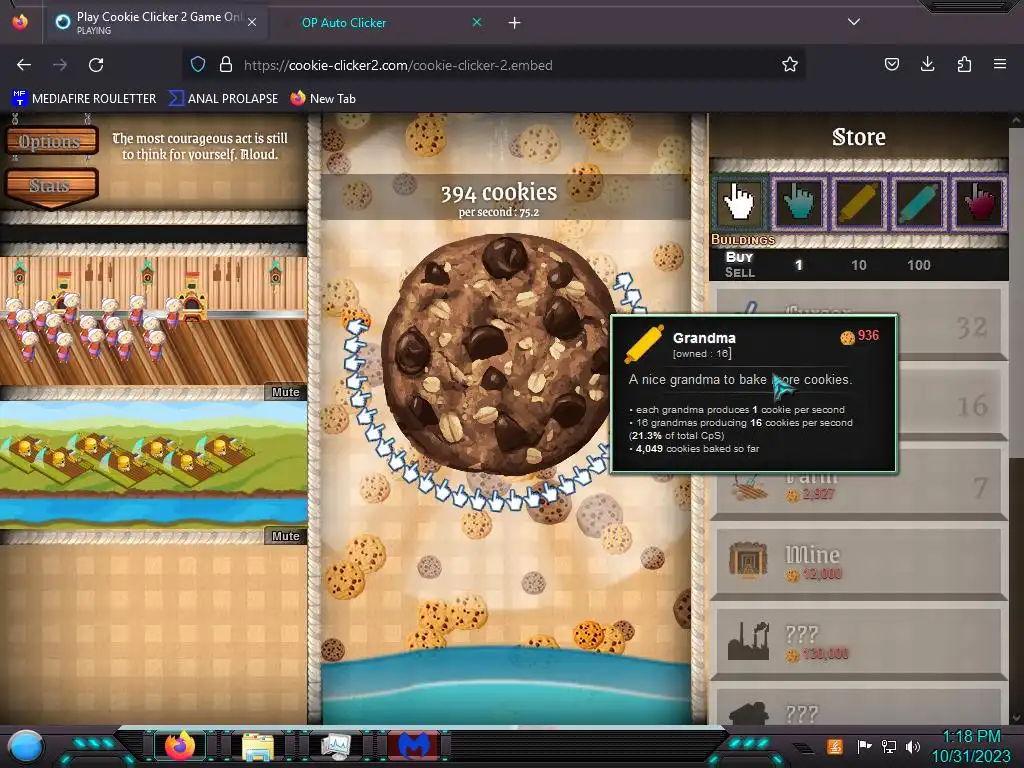Open the Start orb button

[x=26, y=746]
